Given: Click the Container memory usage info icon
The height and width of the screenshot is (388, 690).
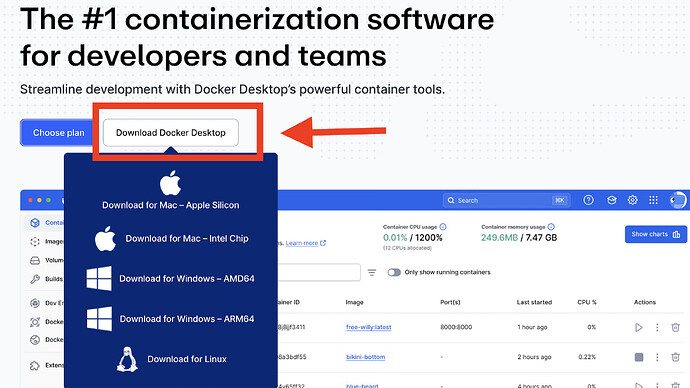Looking at the screenshot, I should 551,227.
